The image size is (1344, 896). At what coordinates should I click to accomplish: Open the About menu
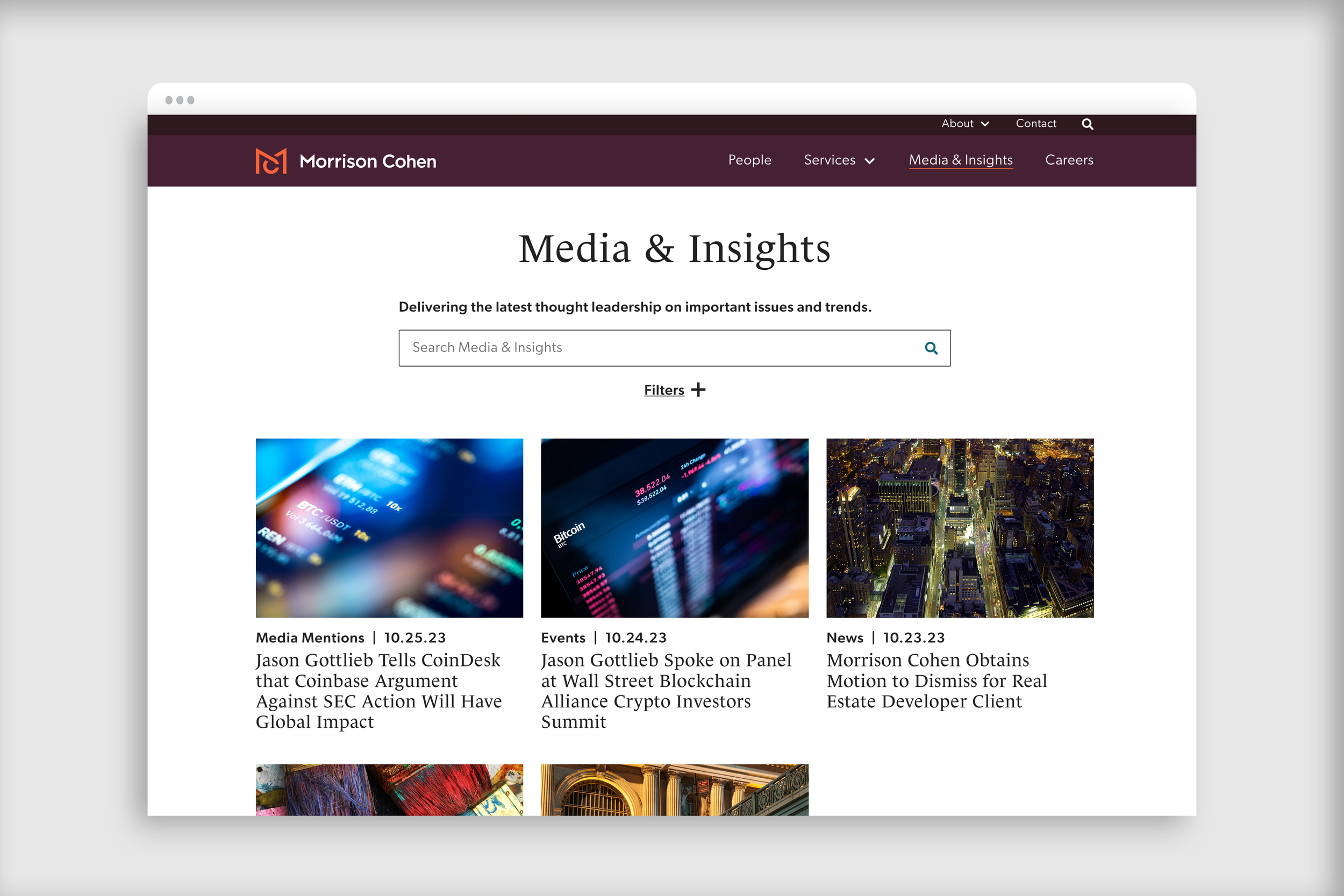957,124
